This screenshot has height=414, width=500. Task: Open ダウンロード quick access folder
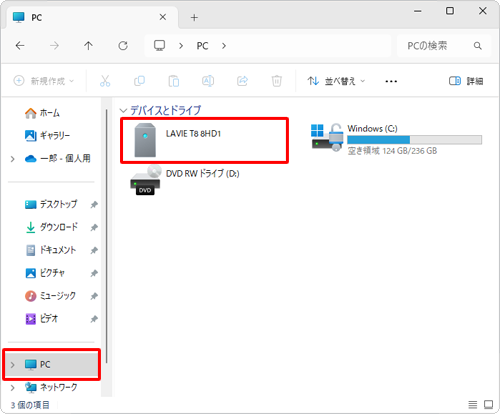pos(52,227)
